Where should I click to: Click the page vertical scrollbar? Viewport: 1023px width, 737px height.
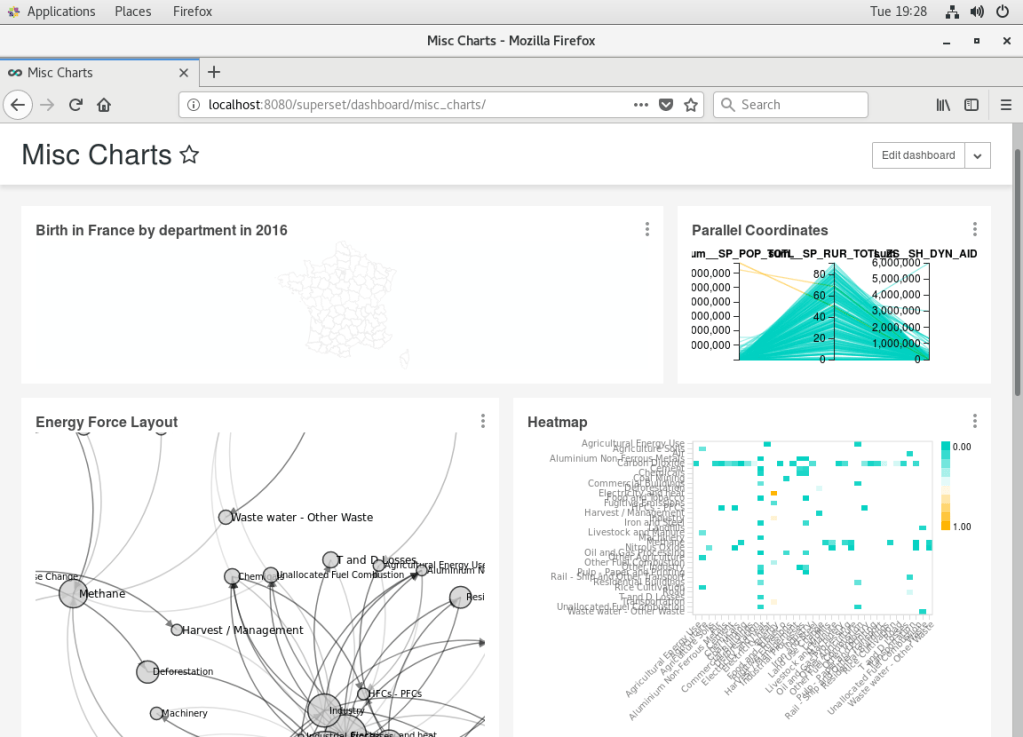tap(1017, 273)
